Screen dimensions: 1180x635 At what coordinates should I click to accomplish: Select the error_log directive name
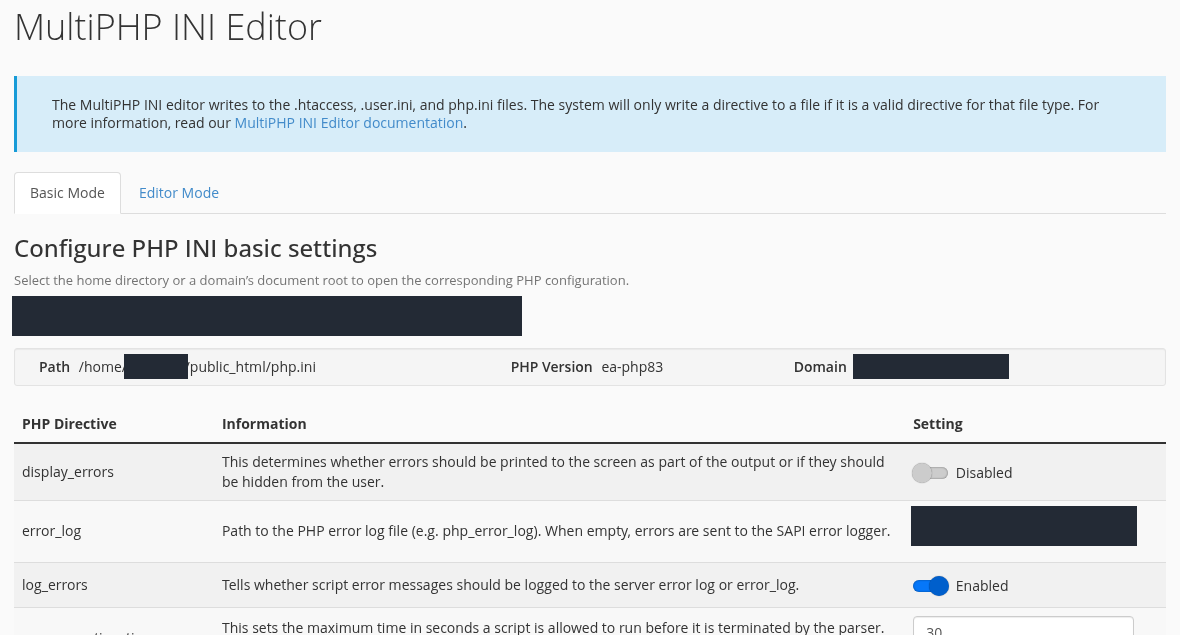(51, 530)
